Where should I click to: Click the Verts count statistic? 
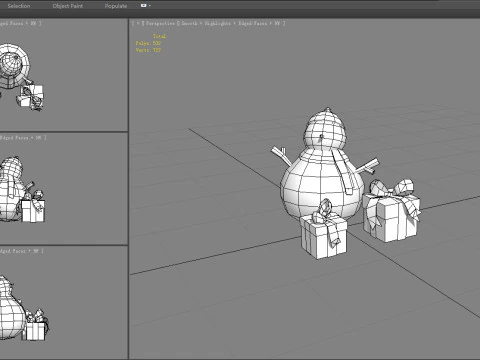click(x=148, y=50)
